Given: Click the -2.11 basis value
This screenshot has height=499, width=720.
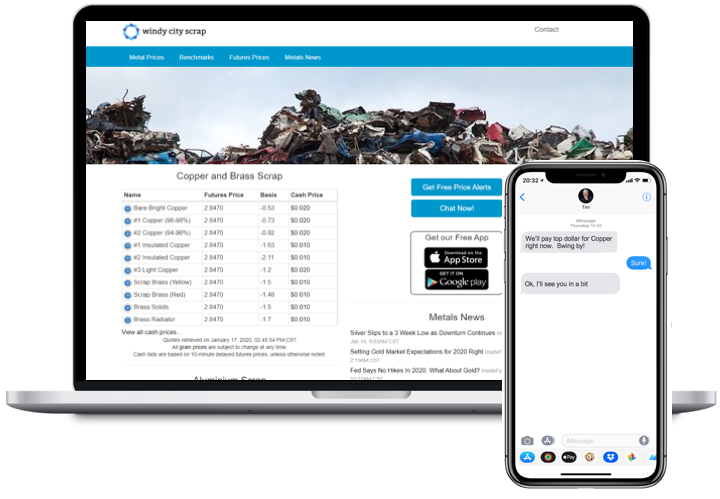Looking at the screenshot, I should click(267, 258).
